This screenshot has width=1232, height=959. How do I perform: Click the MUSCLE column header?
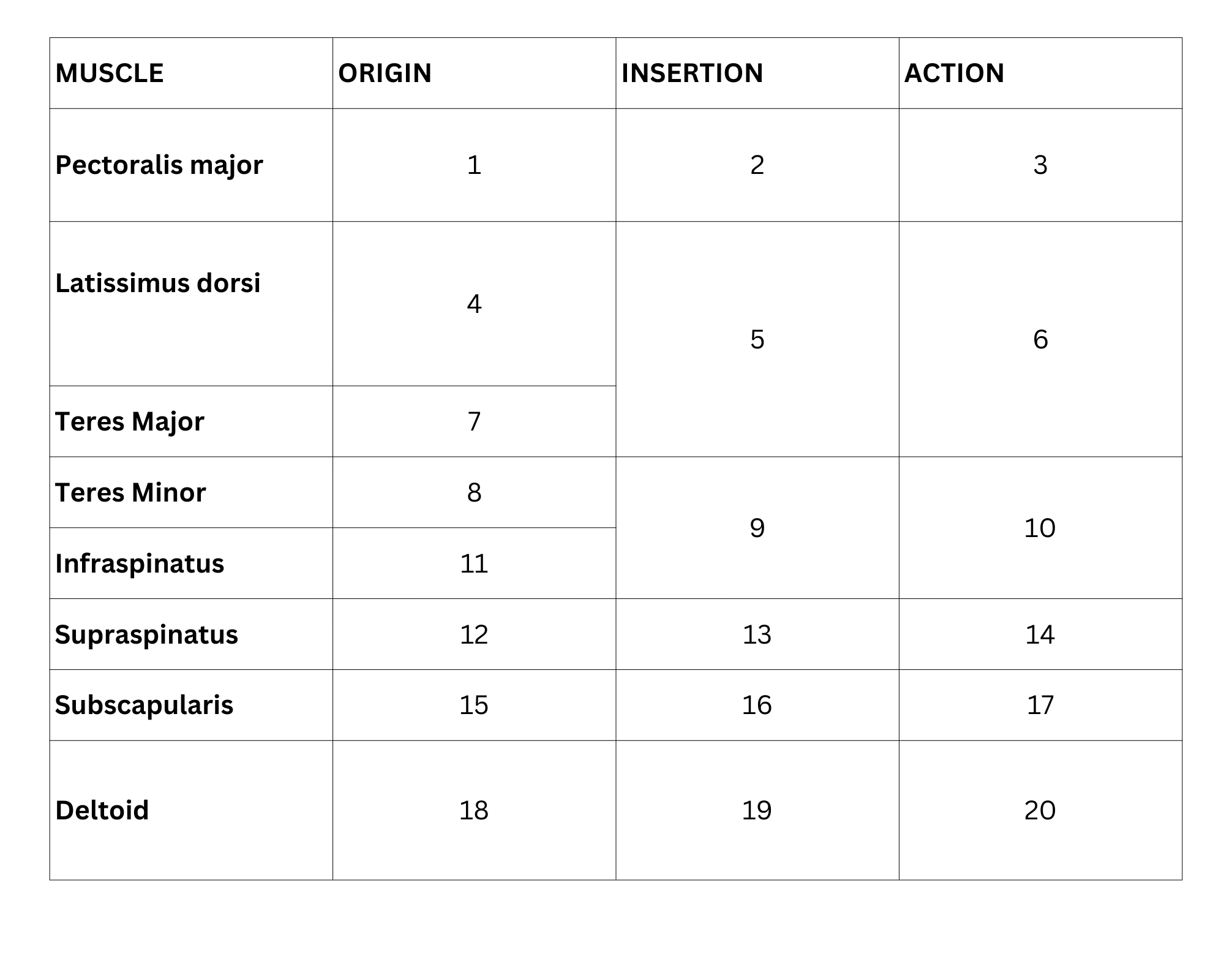pos(110,73)
